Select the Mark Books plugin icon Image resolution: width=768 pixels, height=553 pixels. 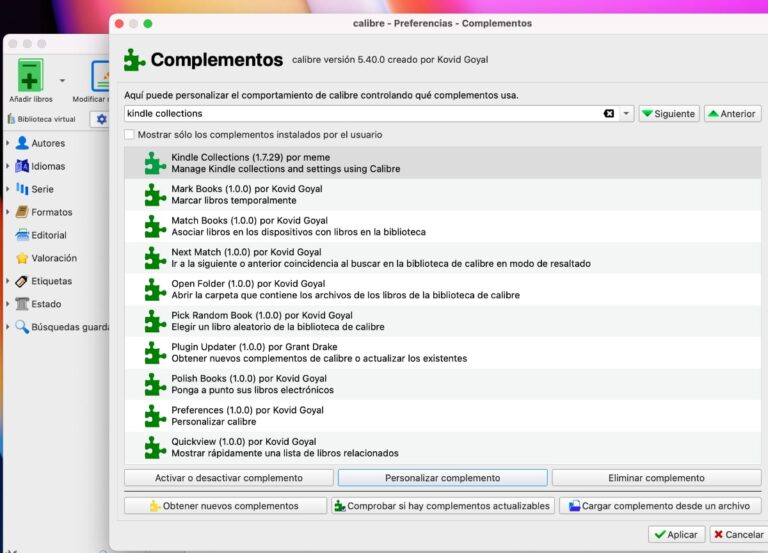tap(155, 194)
